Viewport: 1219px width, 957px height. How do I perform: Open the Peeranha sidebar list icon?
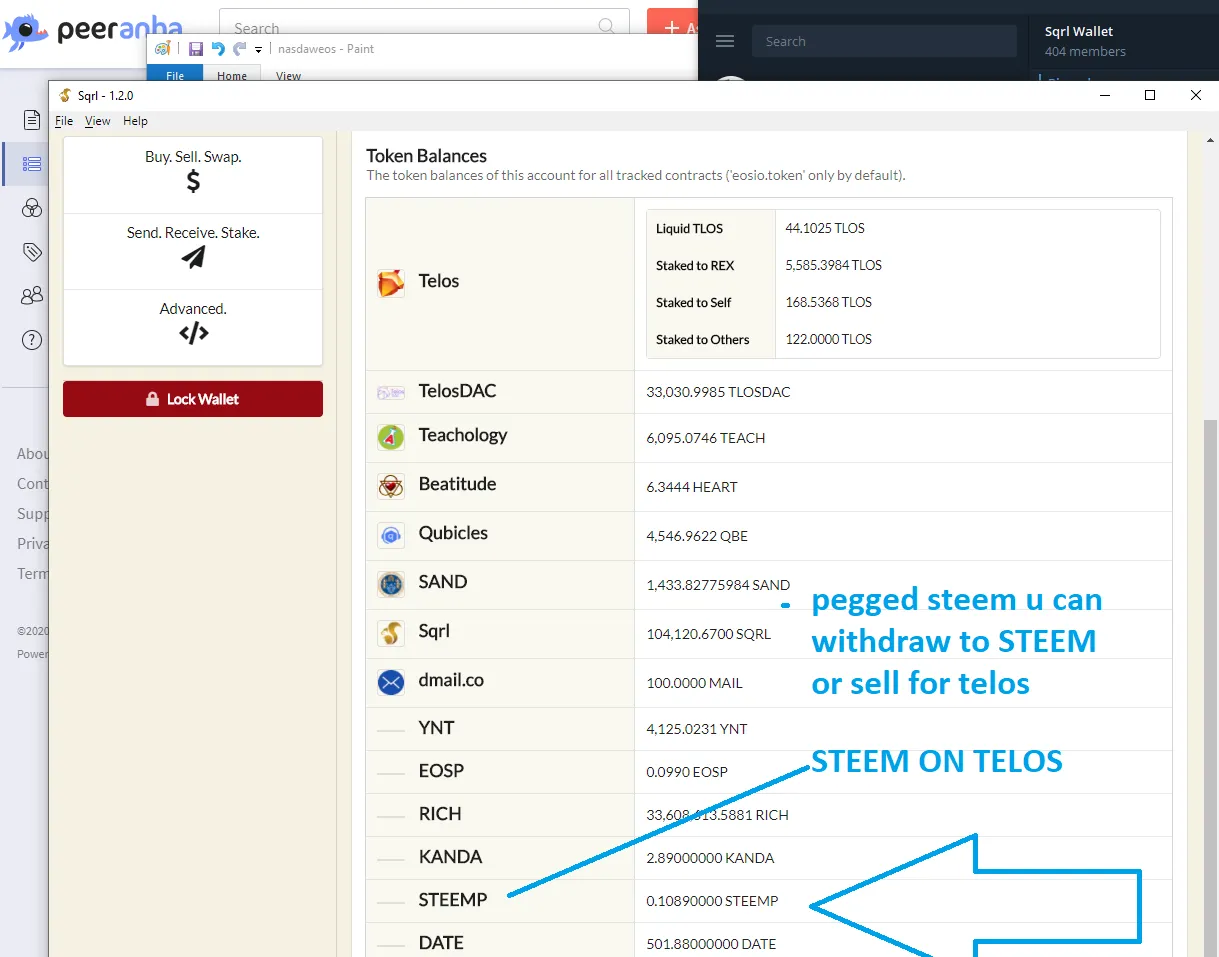32,164
